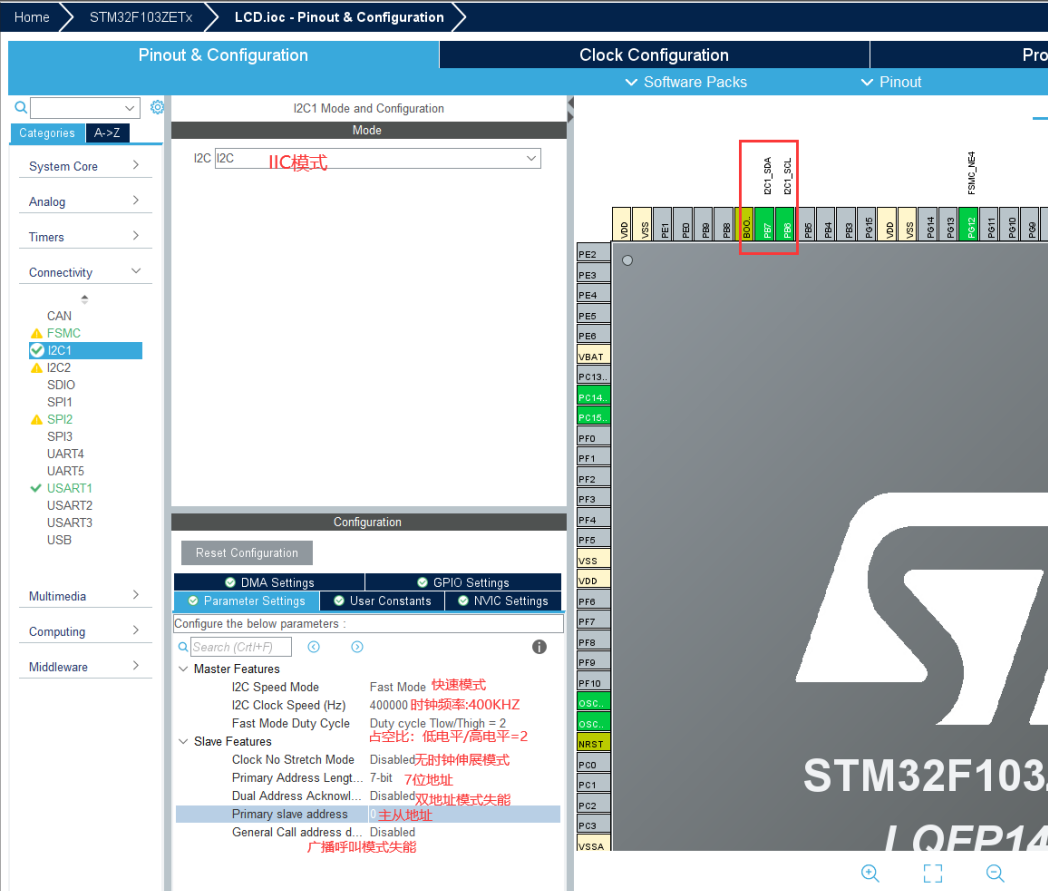The height and width of the screenshot is (891, 1048).
Task: Open the Parameter Settings tab
Action: click(x=247, y=601)
